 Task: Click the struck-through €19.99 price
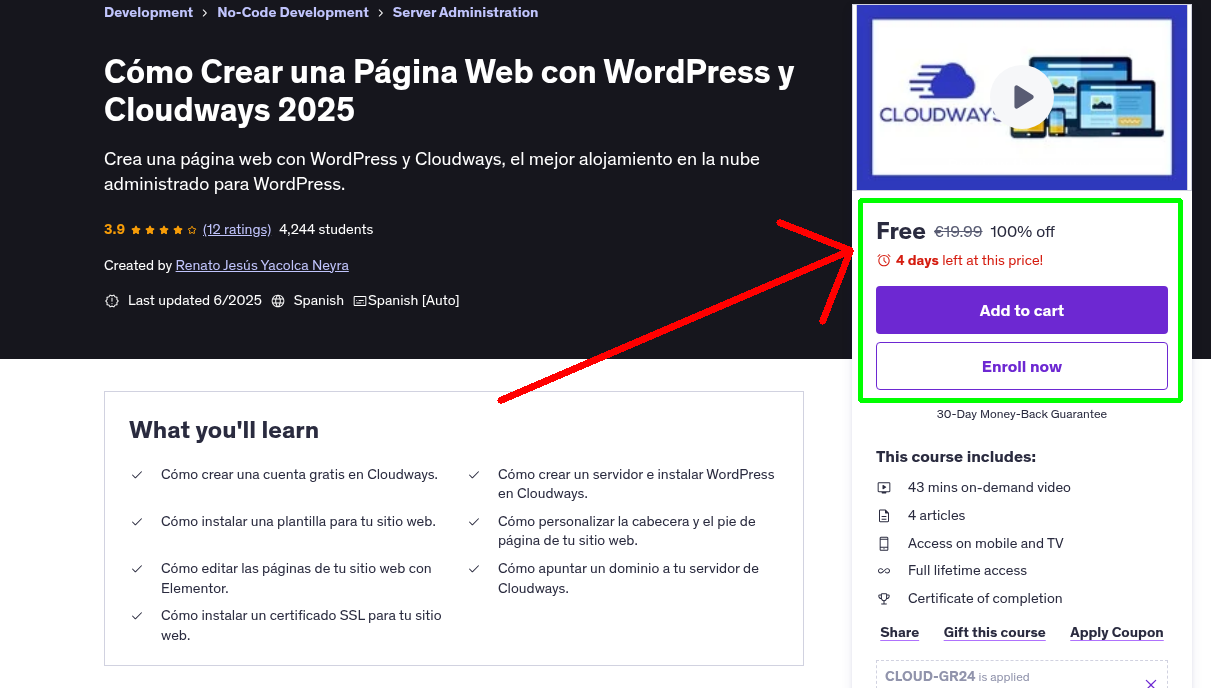pos(958,231)
